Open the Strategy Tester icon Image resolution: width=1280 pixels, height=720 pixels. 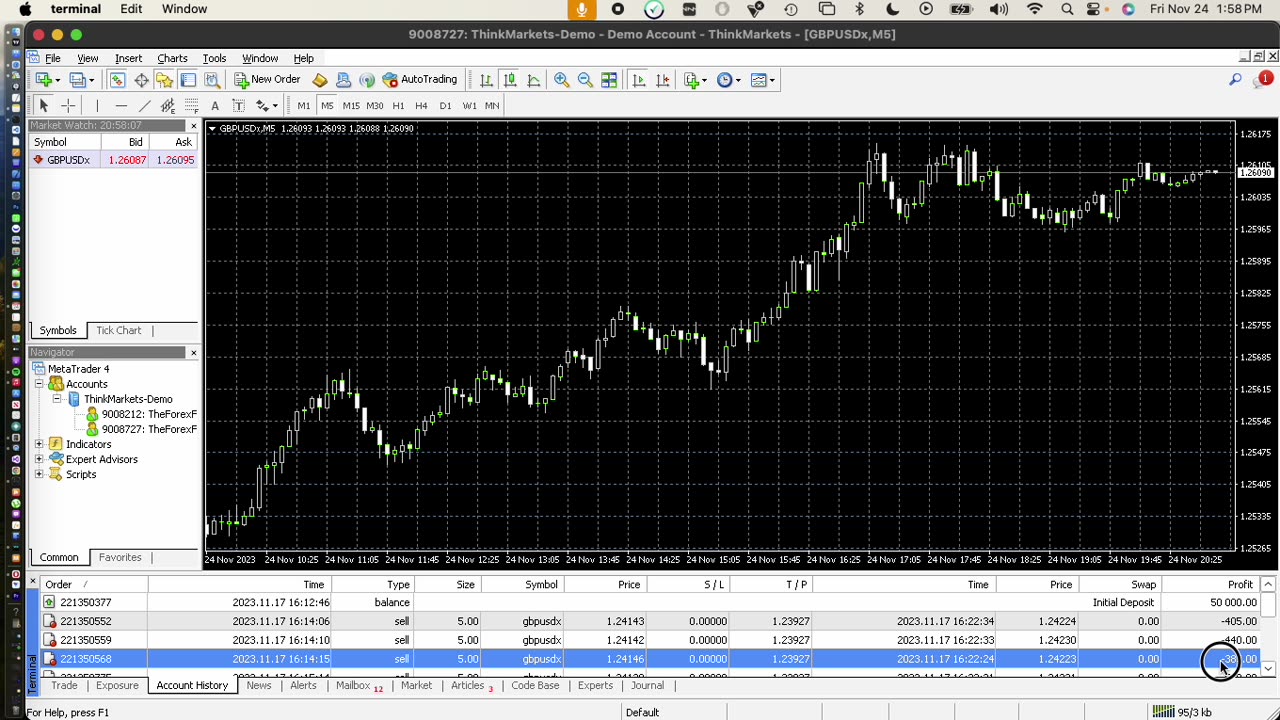(x=211, y=80)
